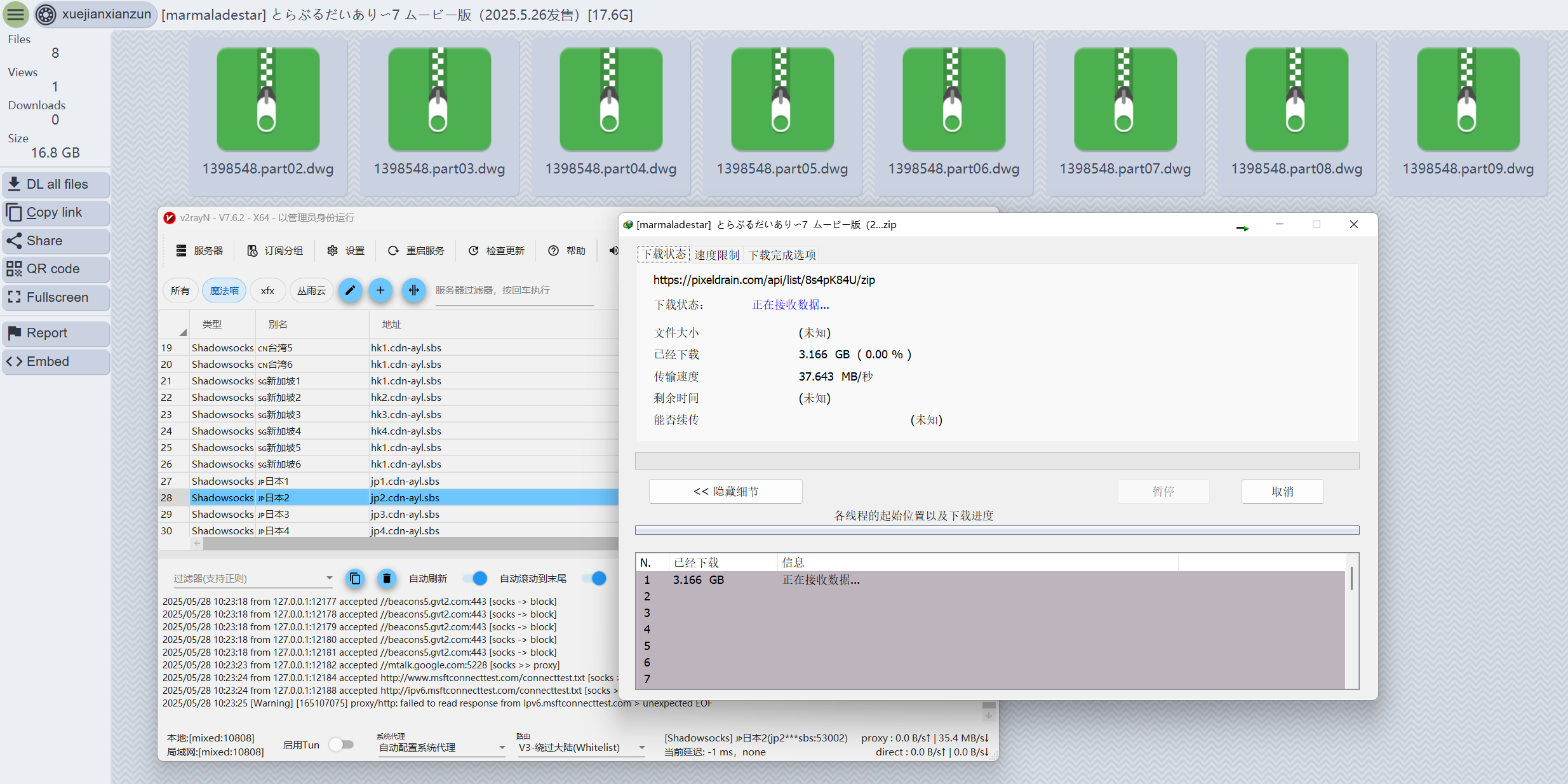Screen dimensions: 1568x784
Task: Click 重启服务 in v2rayN toolbar
Action: [x=416, y=250]
